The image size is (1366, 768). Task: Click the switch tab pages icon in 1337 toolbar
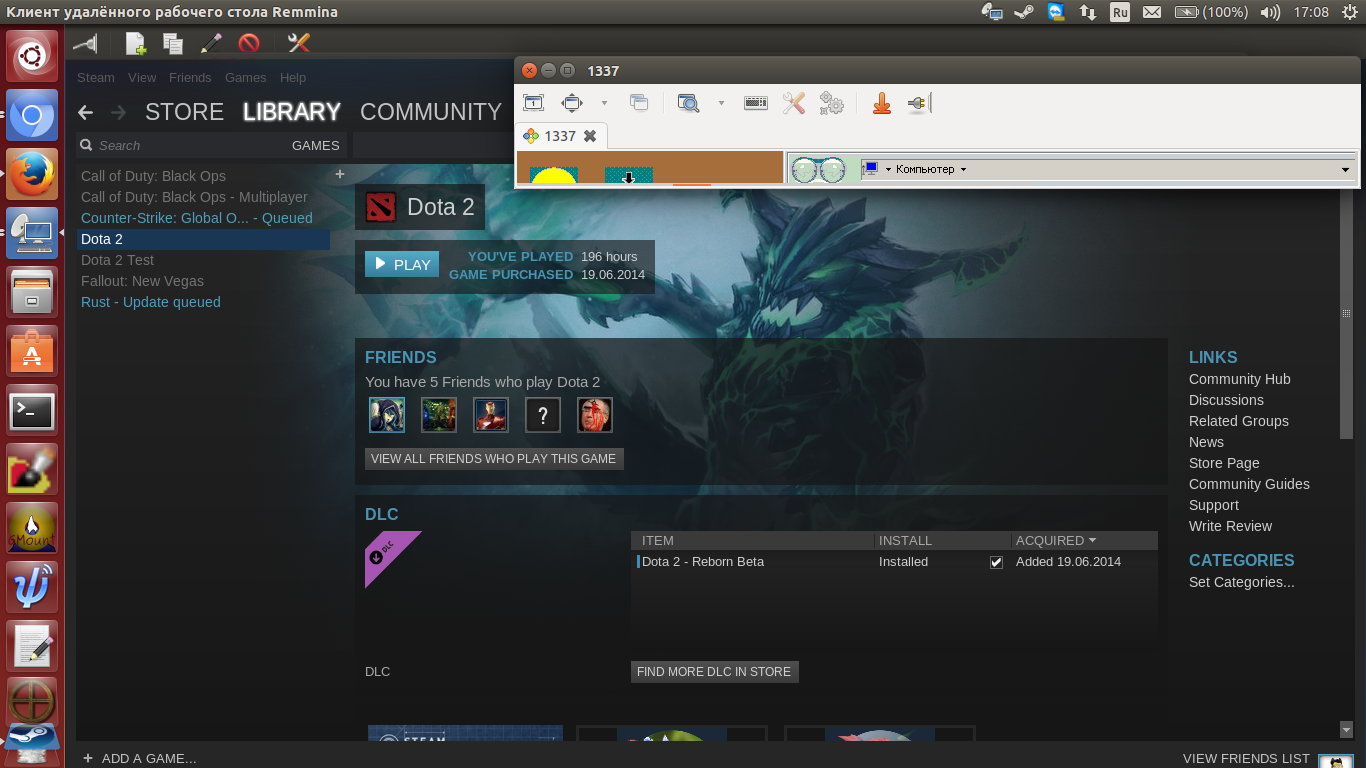pyautogui.click(x=639, y=102)
